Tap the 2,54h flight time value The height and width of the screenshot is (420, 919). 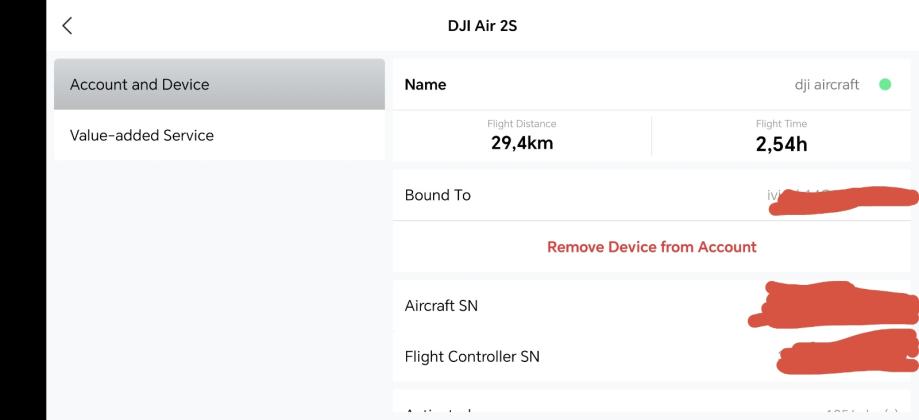tap(781, 144)
